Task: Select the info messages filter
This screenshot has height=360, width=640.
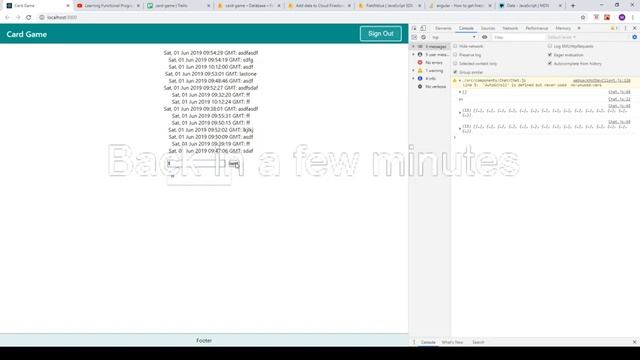Action: coord(430,78)
